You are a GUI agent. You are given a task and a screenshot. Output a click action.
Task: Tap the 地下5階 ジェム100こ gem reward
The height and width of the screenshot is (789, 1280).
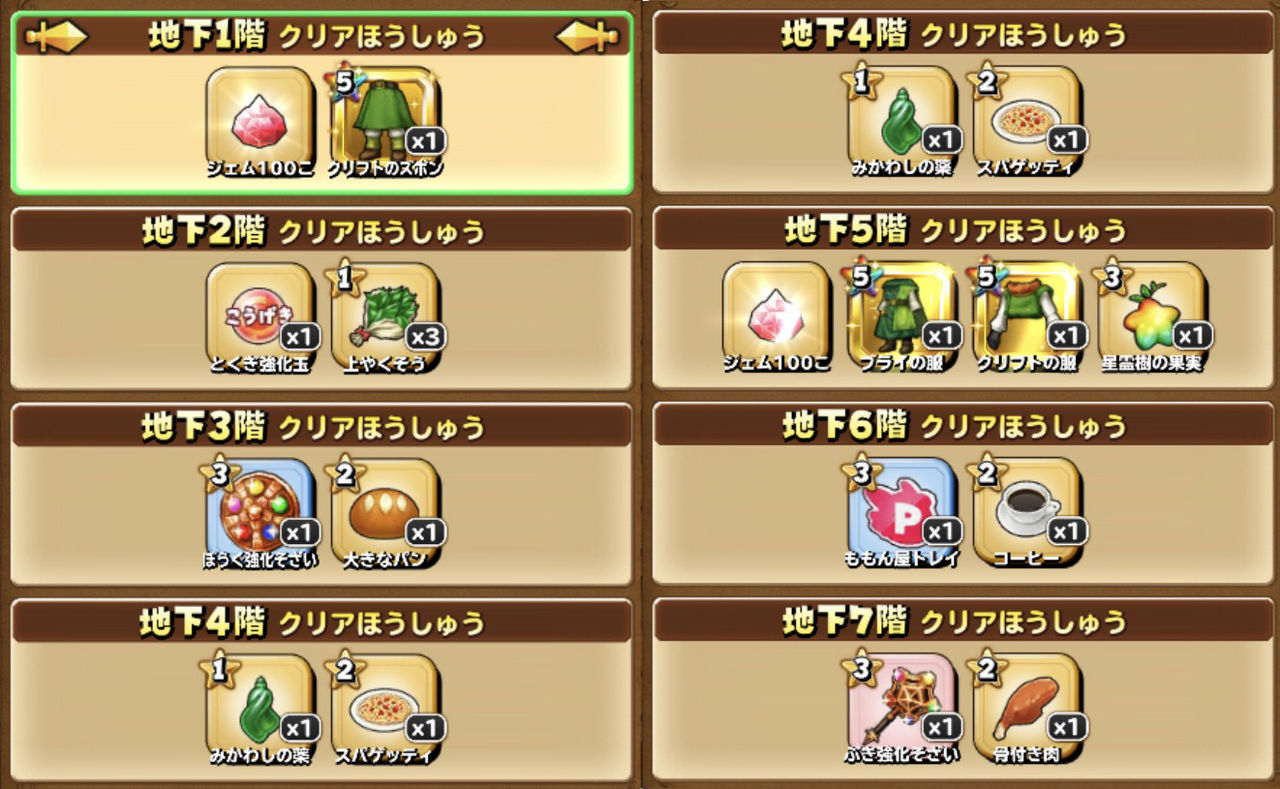776,317
